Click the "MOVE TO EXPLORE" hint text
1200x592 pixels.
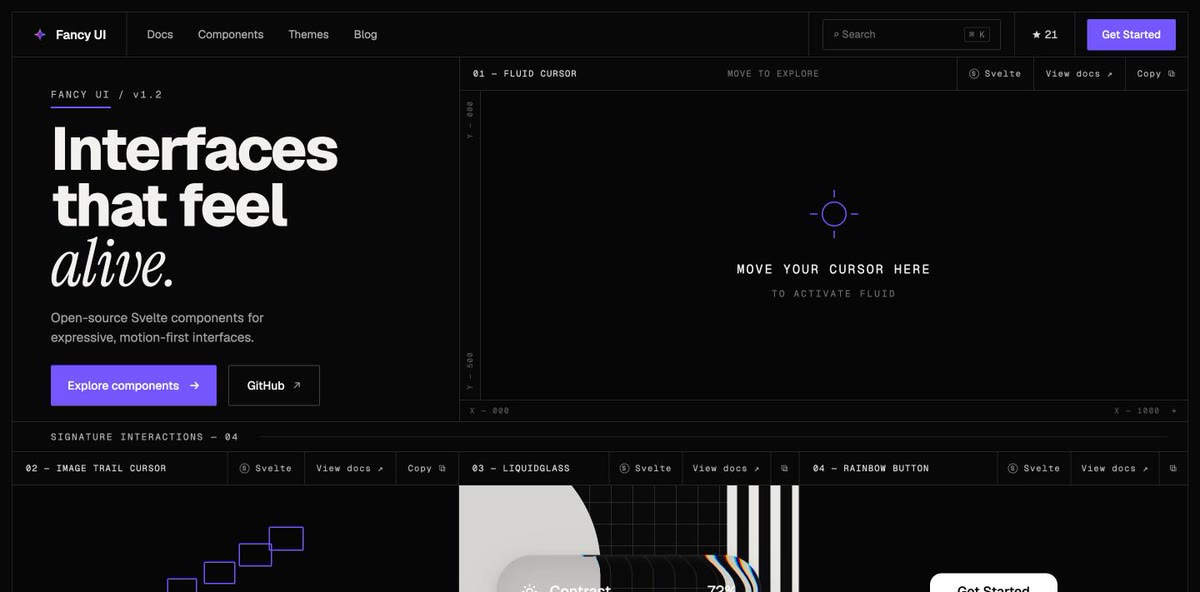tap(773, 74)
